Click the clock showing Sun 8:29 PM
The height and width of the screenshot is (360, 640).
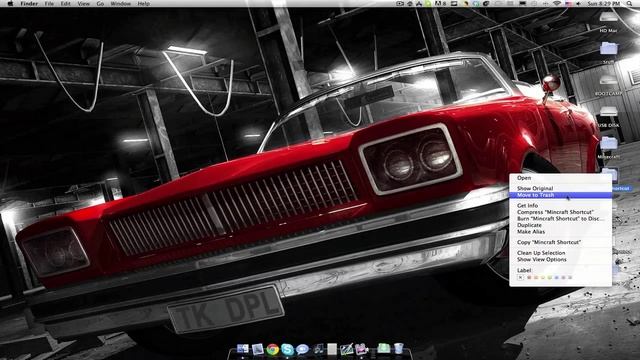point(604,4)
